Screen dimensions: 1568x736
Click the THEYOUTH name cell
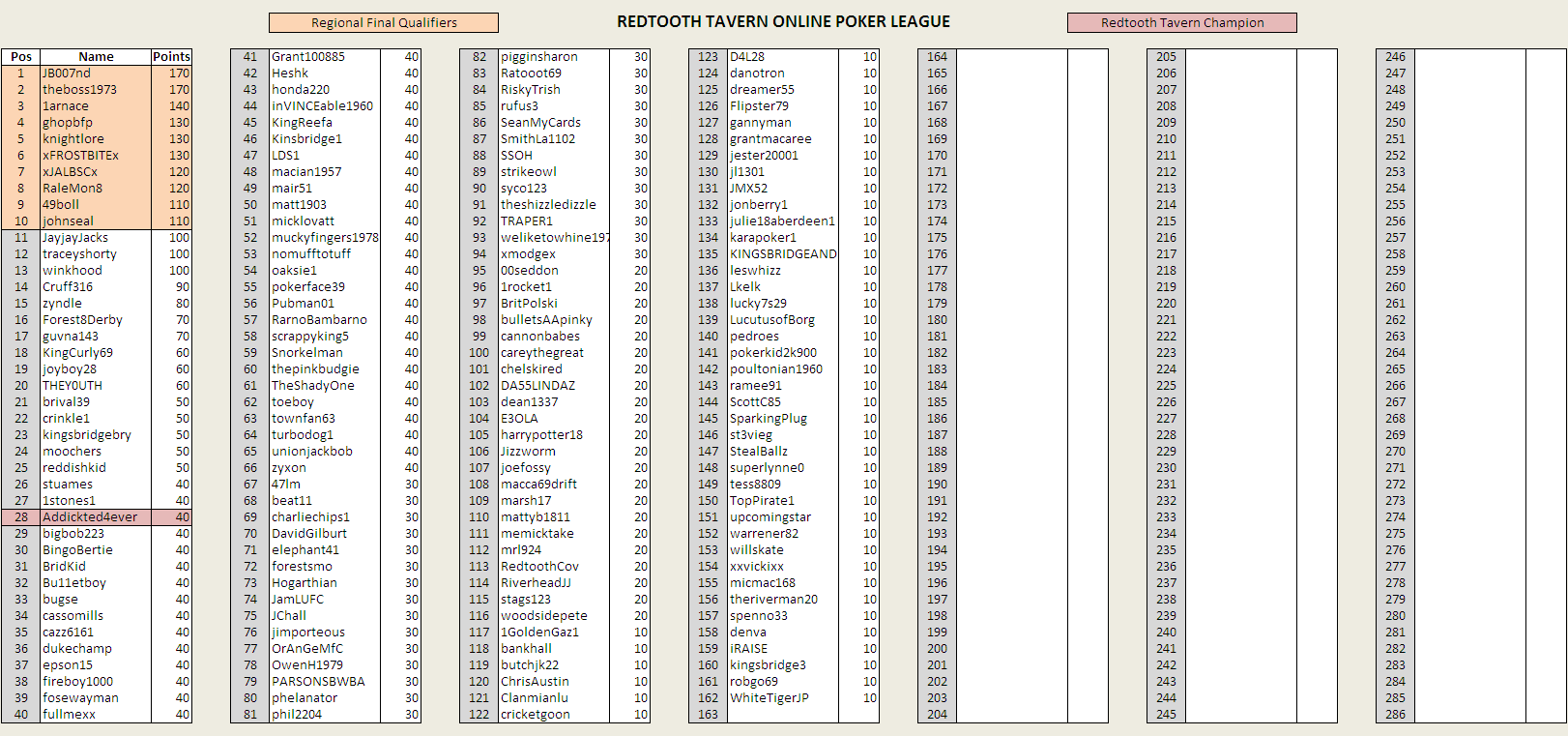pos(96,386)
